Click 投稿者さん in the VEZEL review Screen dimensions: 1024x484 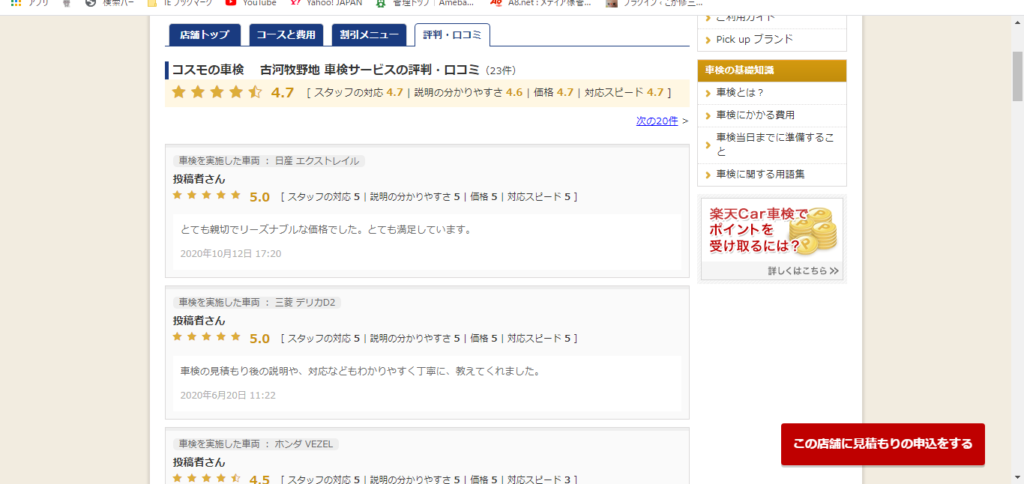pos(199,462)
